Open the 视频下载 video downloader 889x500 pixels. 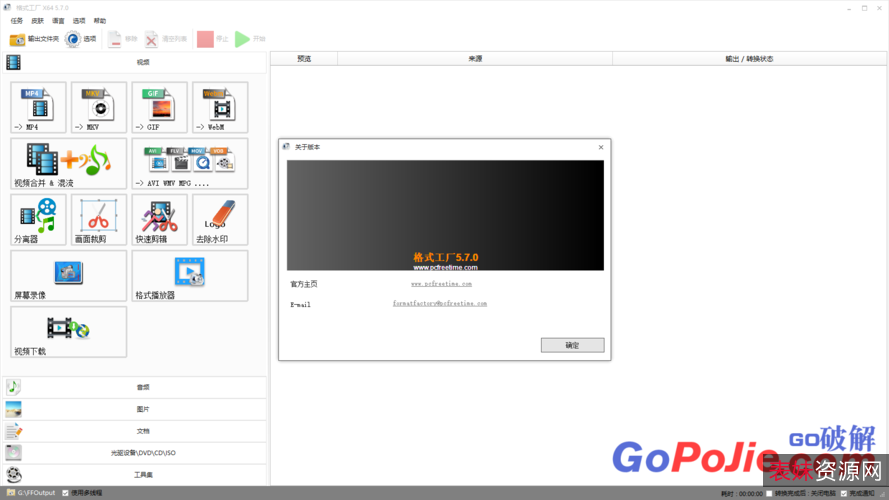(x=69, y=332)
